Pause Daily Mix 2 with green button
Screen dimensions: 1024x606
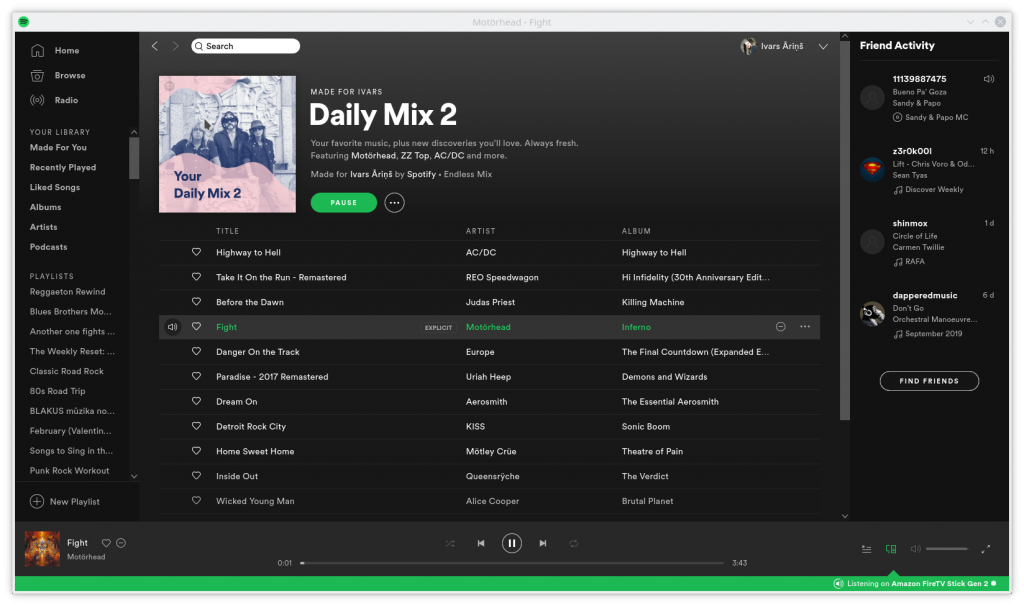[344, 202]
